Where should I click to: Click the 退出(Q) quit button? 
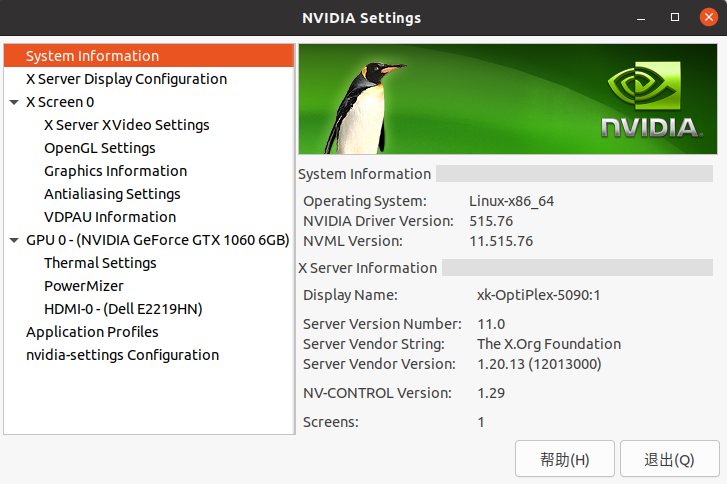tap(669, 460)
